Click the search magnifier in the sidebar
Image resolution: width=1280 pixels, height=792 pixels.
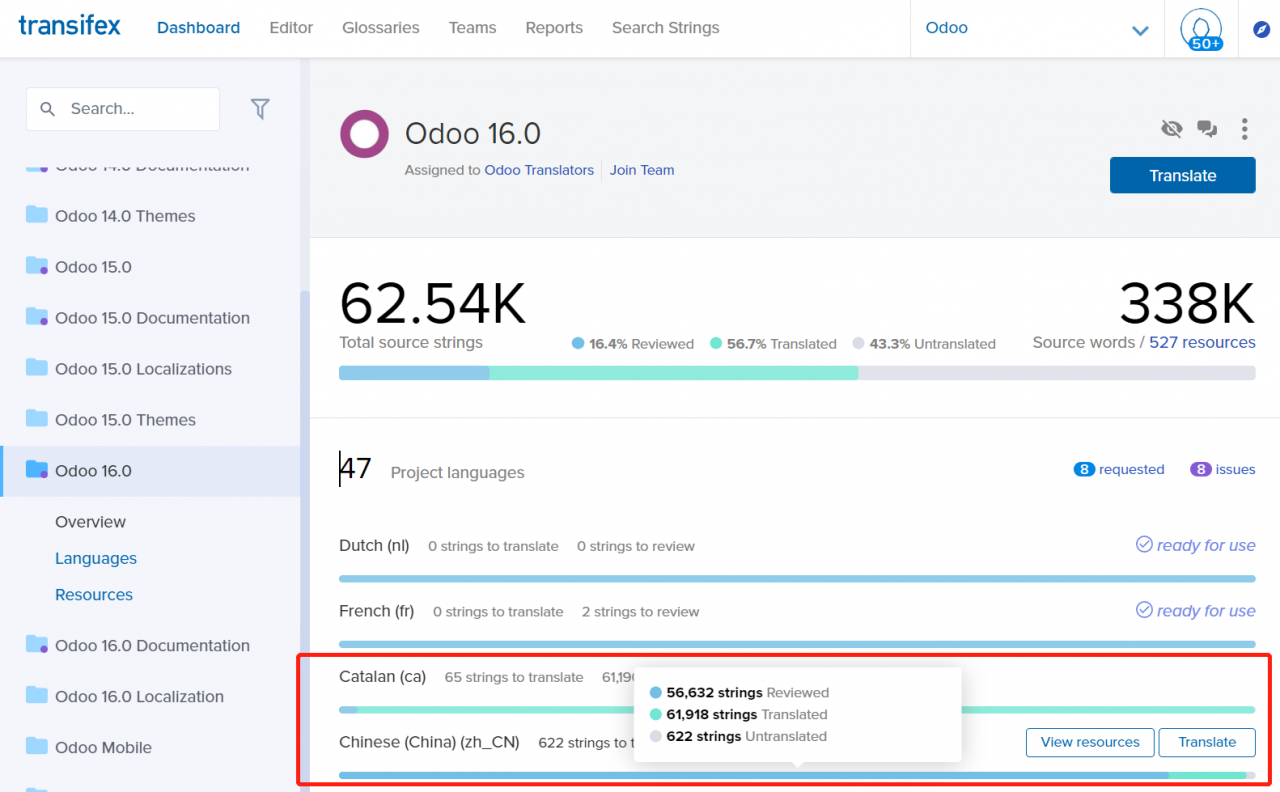click(x=47, y=108)
